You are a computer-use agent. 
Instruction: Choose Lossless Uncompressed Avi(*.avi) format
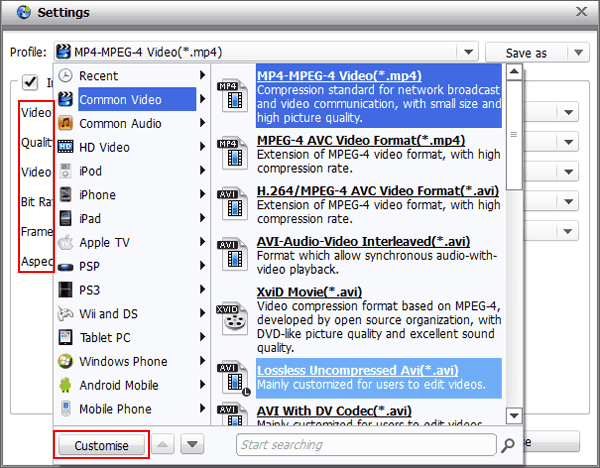tap(378, 378)
